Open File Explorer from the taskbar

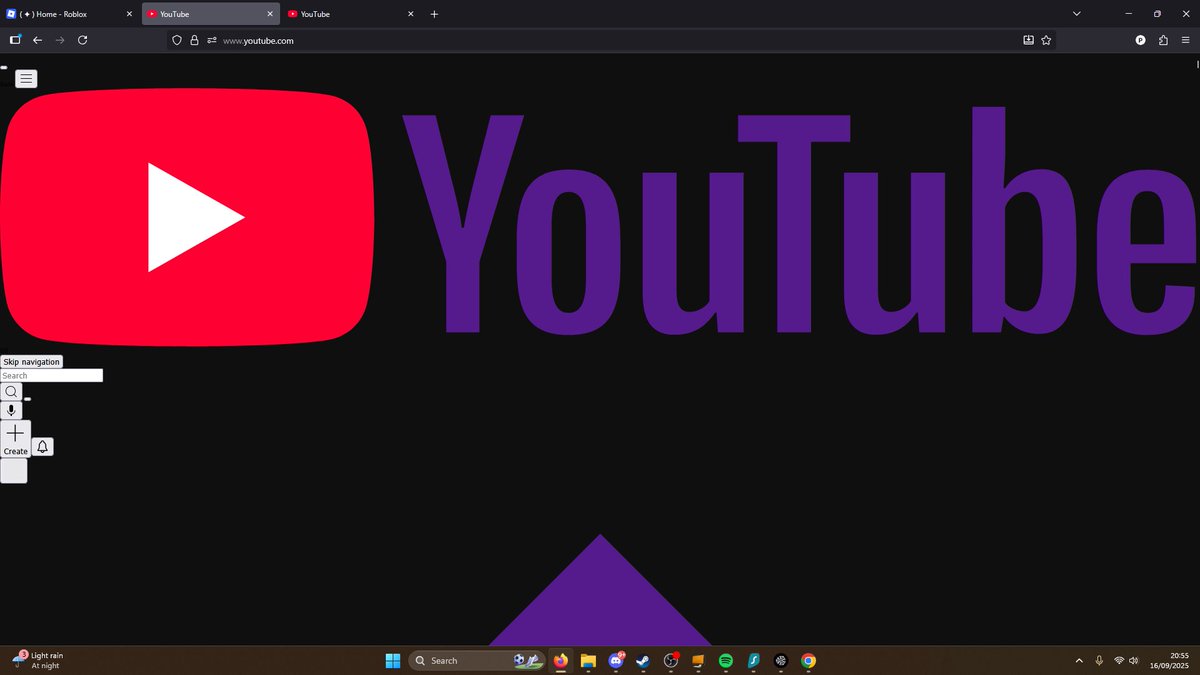pyautogui.click(x=588, y=660)
